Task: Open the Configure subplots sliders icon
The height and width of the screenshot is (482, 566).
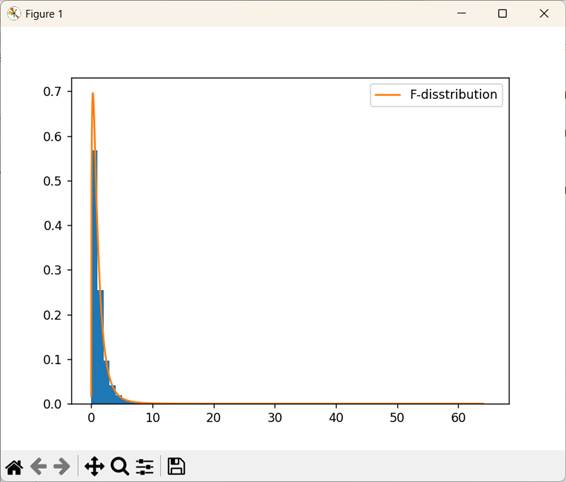Action: tap(145, 466)
